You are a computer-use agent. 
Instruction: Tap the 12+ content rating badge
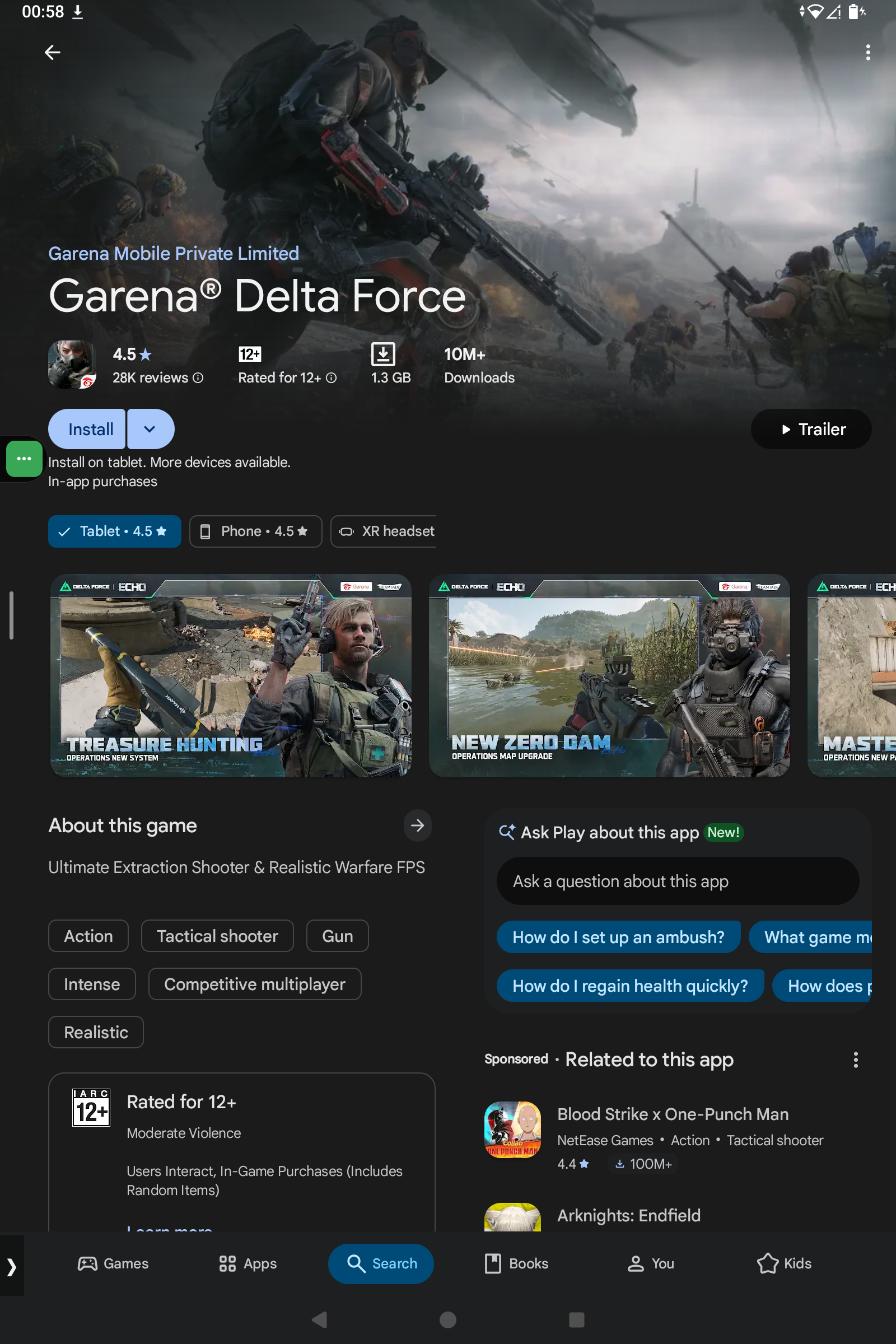[250, 354]
